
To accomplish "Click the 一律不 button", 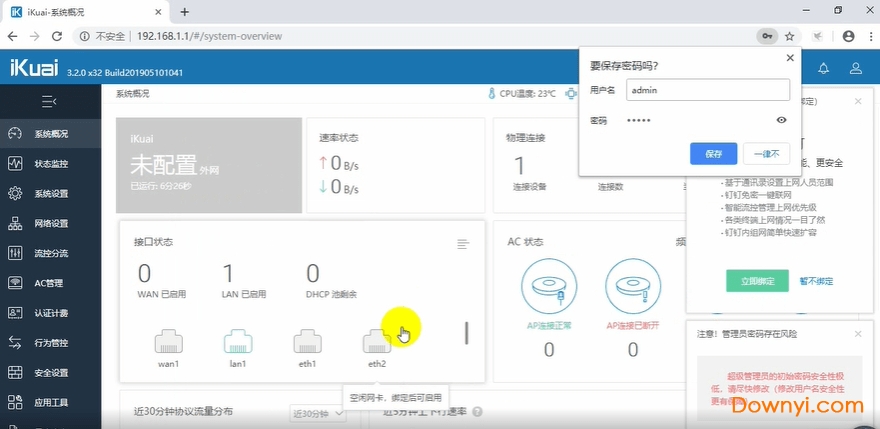I will [767, 154].
